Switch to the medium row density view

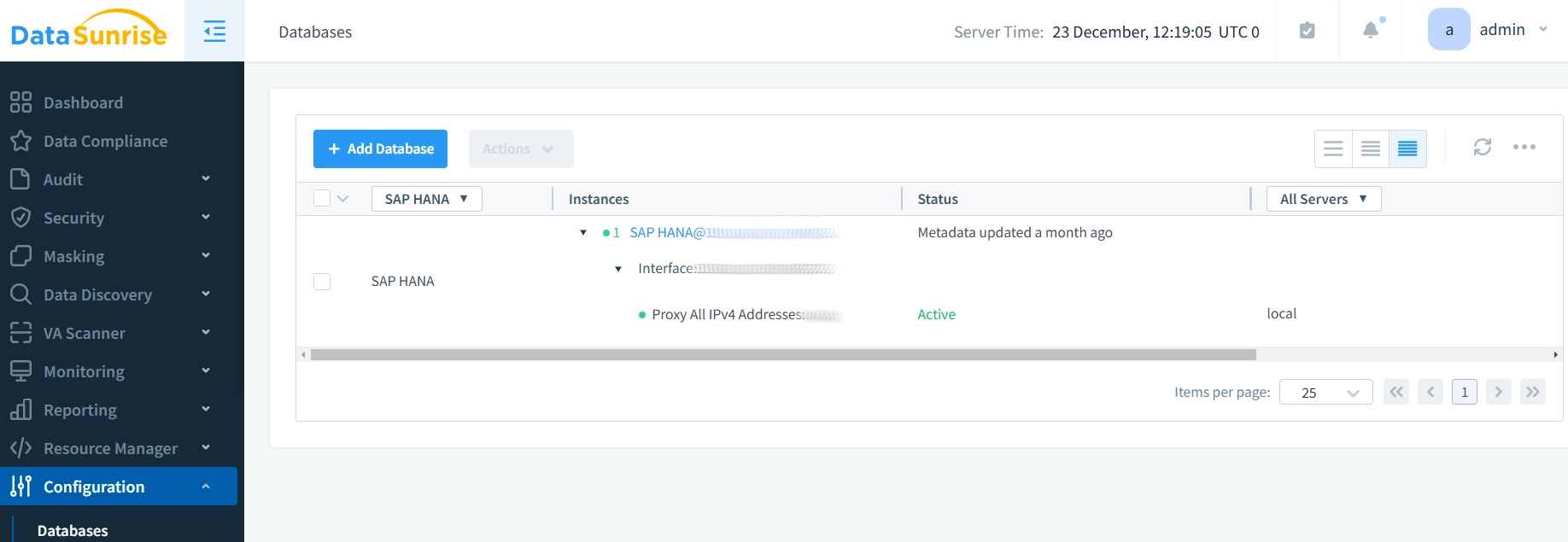(x=1371, y=149)
